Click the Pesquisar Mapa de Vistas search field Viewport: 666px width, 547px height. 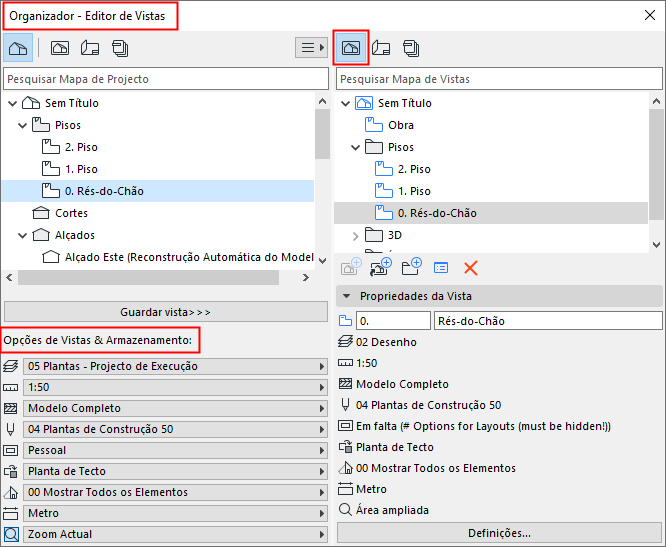(x=499, y=79)
